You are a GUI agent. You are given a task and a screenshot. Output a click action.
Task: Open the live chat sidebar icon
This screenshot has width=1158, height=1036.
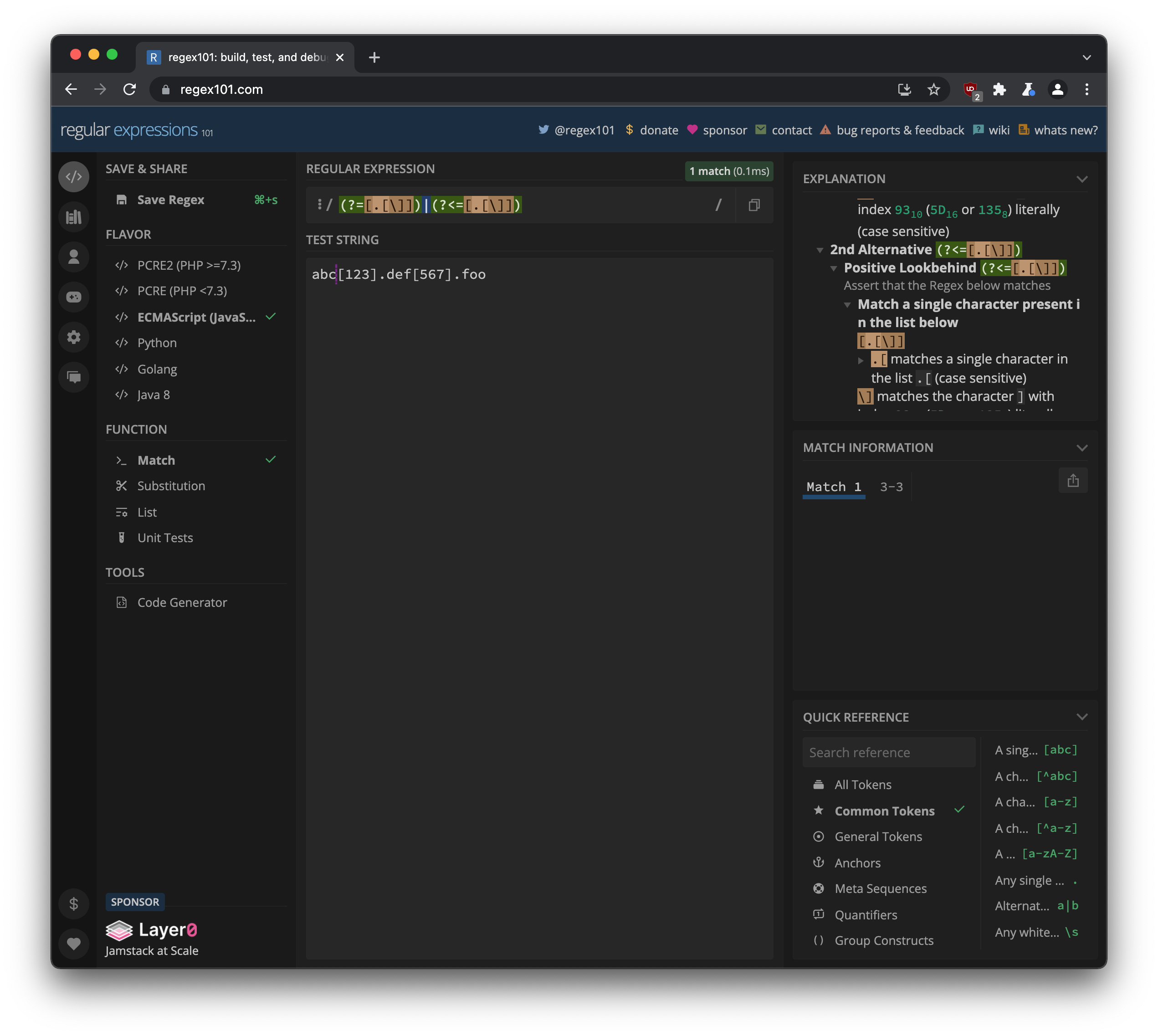click(x=73, y=377)
